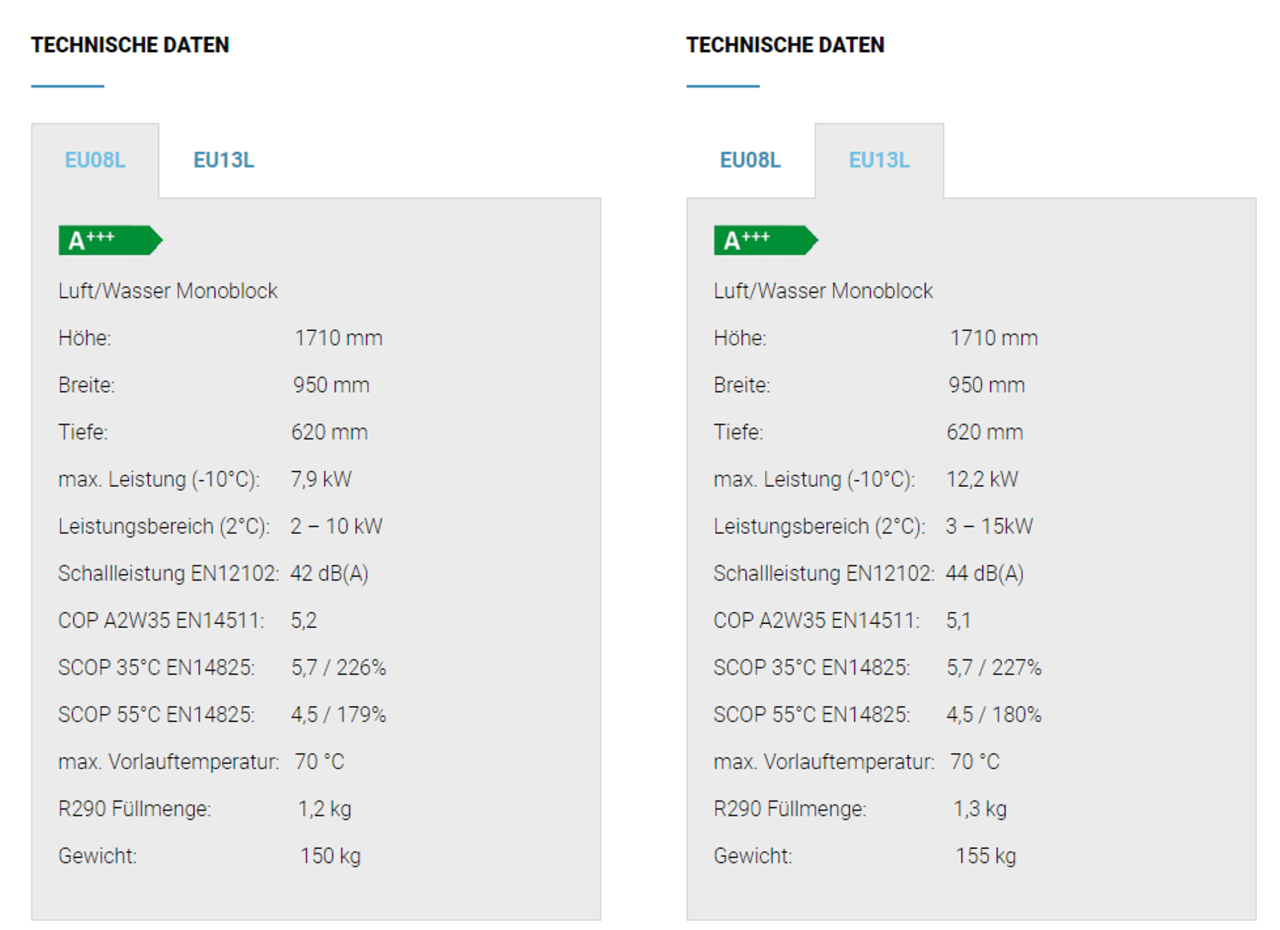Click the 2 – 10 kW Leistungsbereich value
The image size is (1280, 930).
pos(336,526)
